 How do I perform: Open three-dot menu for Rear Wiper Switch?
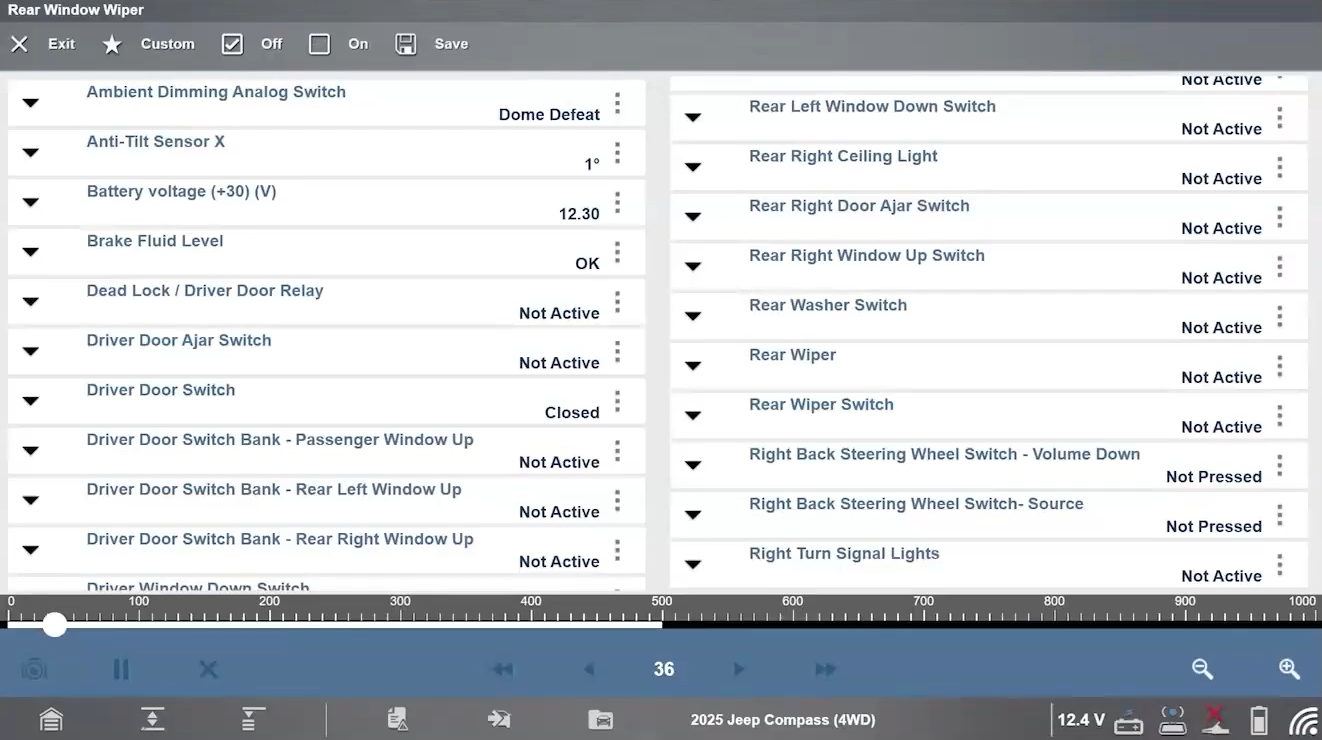click(1279, 415)
